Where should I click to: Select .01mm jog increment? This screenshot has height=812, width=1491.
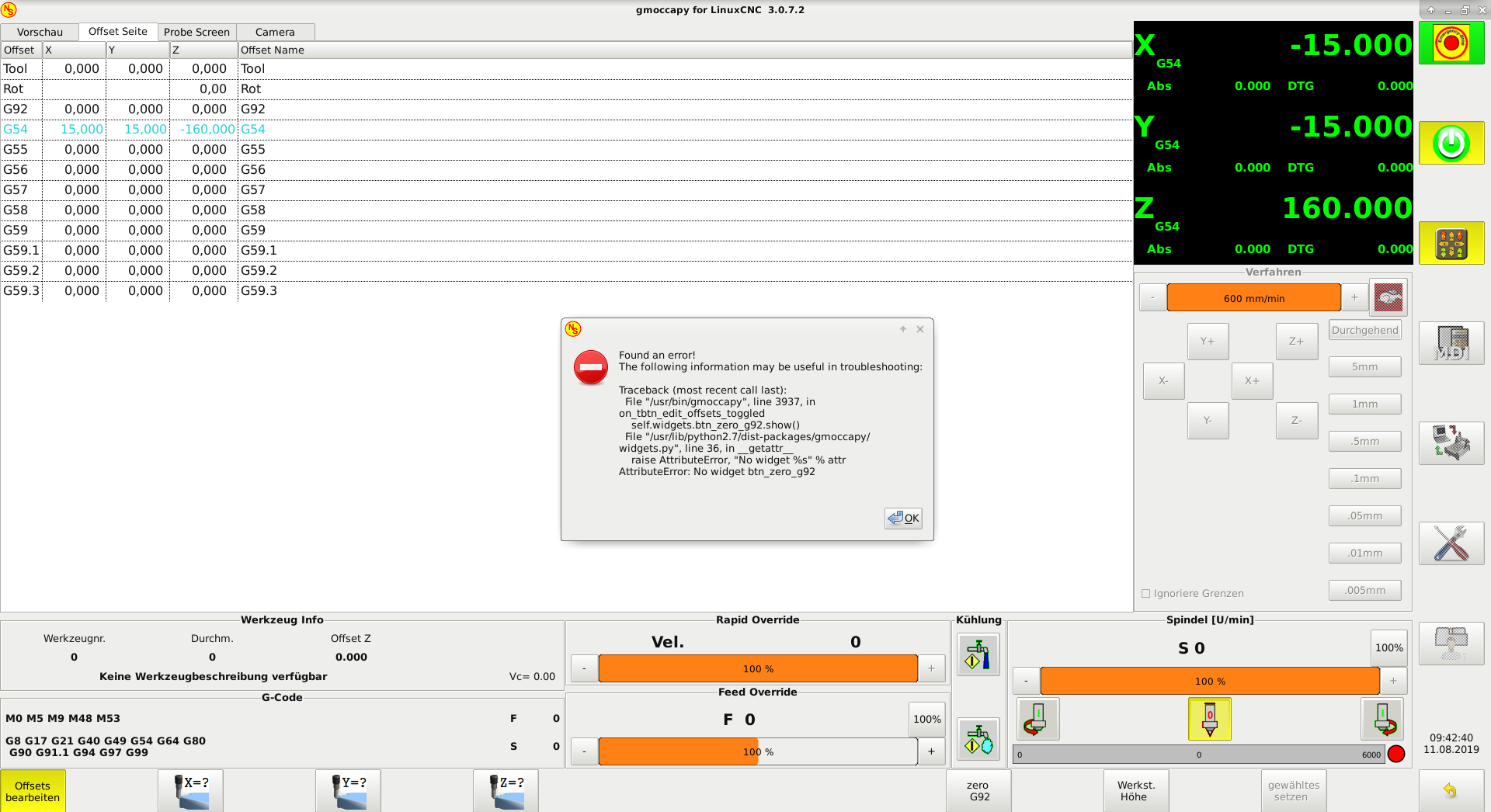pyautogui.click(x=1365, y=553)
